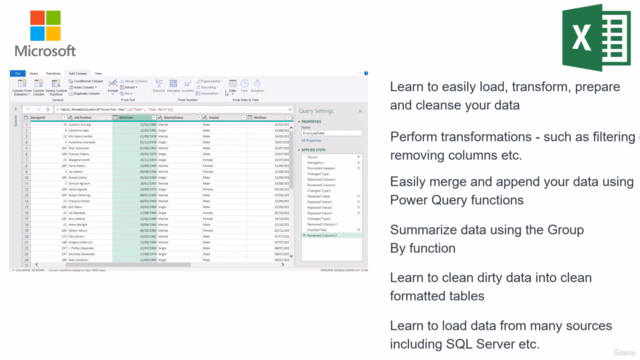Click Duplicate Column in ribbon

click(84, 93)
